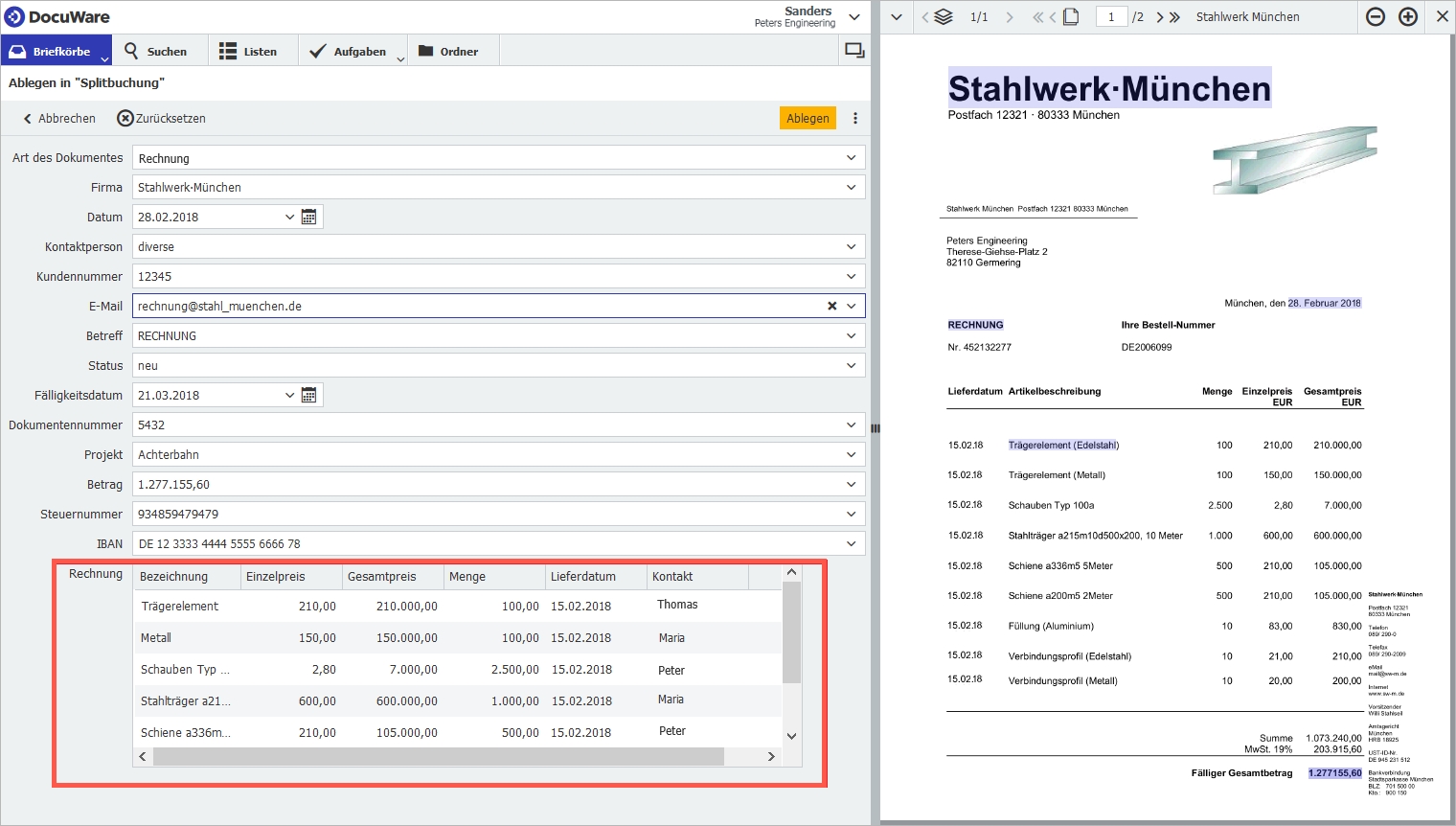Click the Kontakt column header

coord(697,577)
